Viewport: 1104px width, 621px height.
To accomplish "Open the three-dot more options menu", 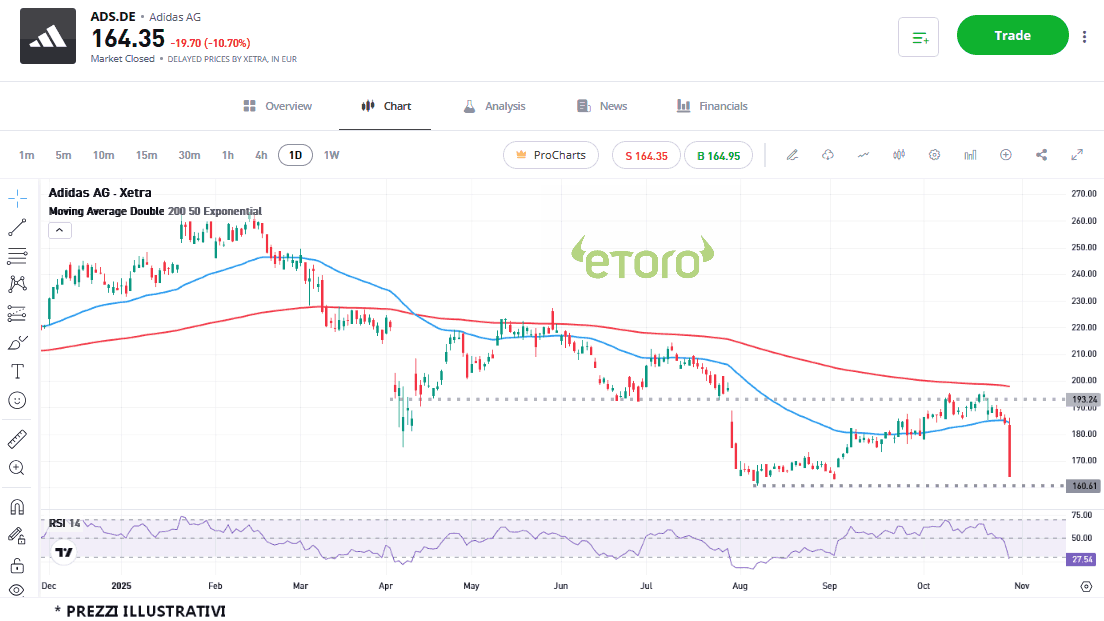I will (1085, 36).
